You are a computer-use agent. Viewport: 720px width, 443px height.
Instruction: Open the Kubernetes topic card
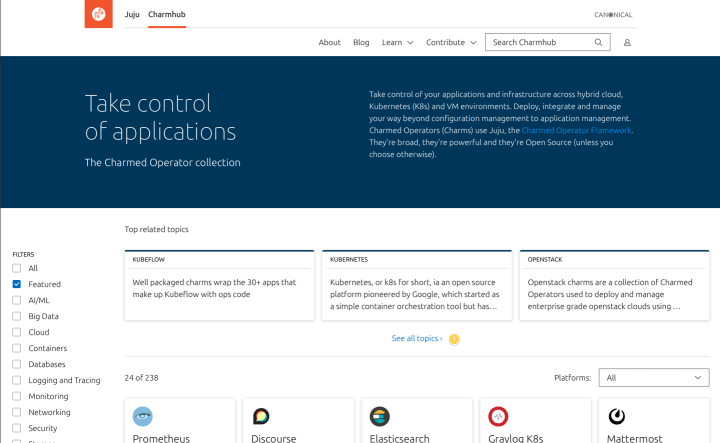pyautogui.click(x=417, y=285)
